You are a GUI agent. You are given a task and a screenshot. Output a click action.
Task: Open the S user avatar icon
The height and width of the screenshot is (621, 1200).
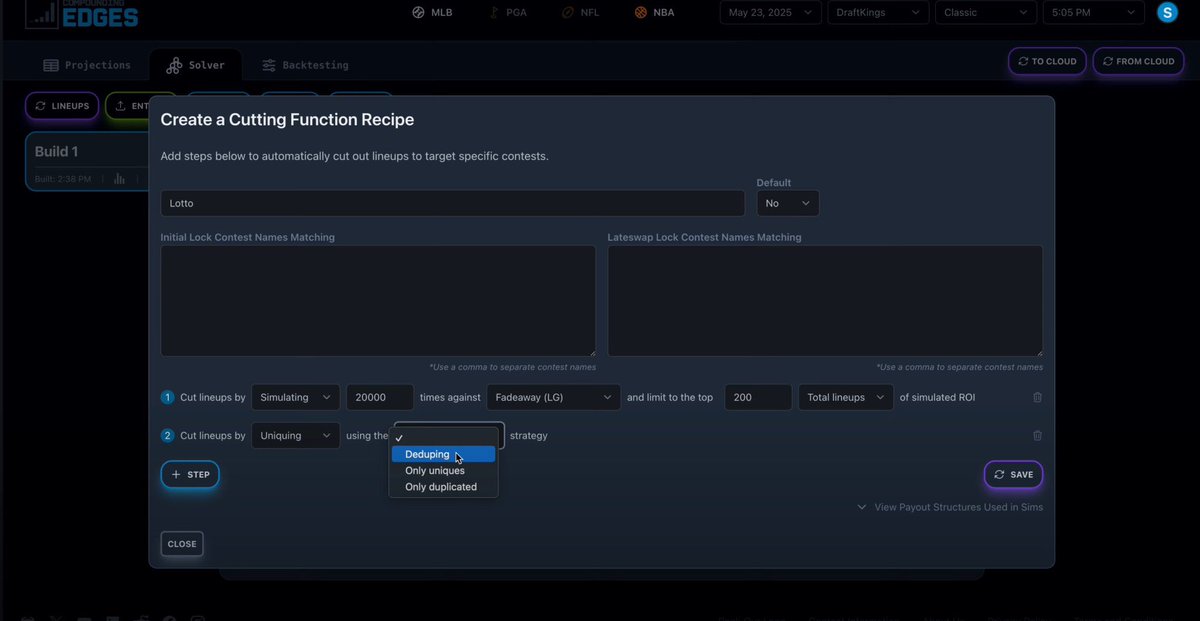click(x=1166, y=11)
